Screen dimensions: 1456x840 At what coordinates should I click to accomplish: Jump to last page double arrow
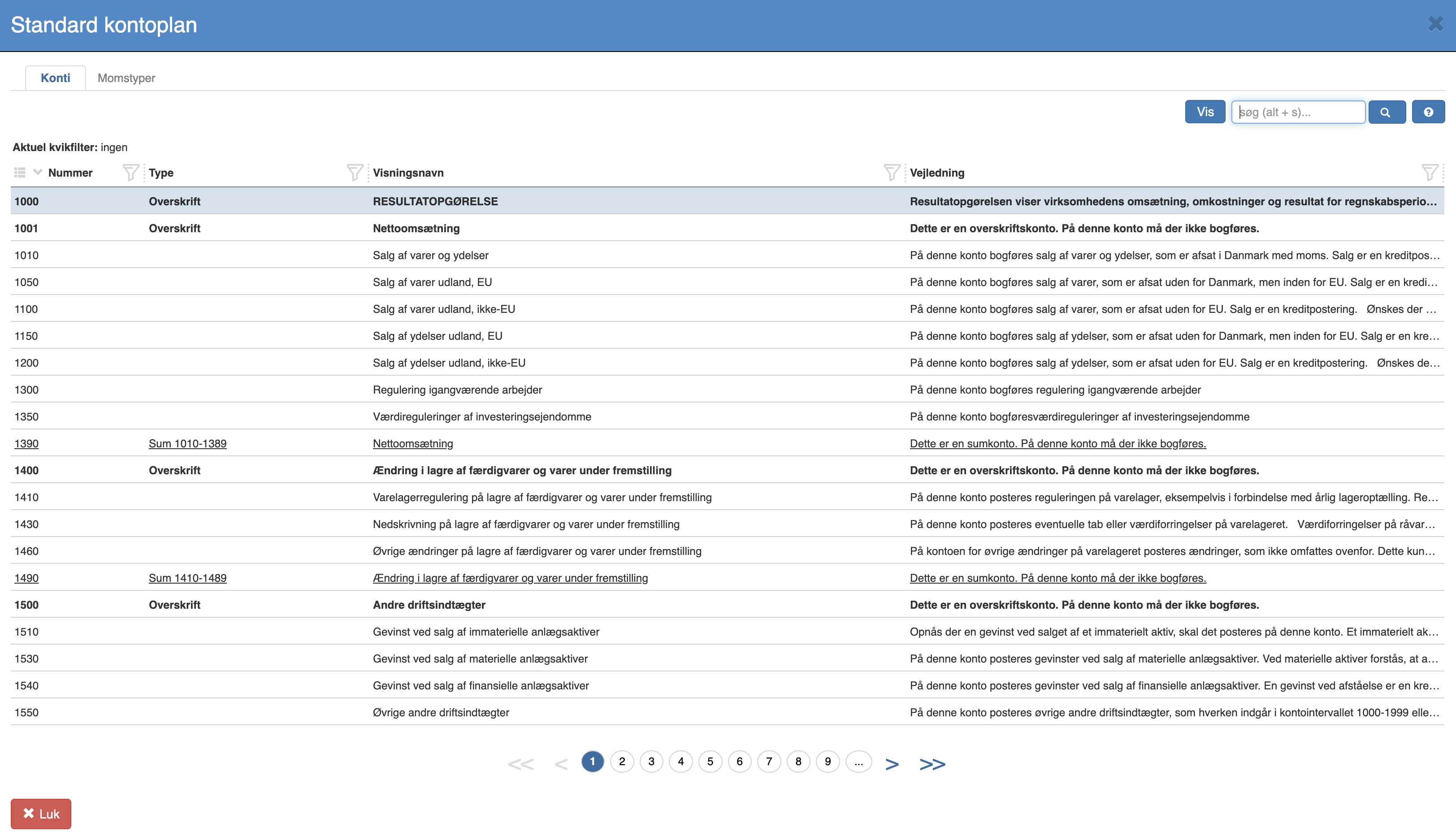click(932, 764)
